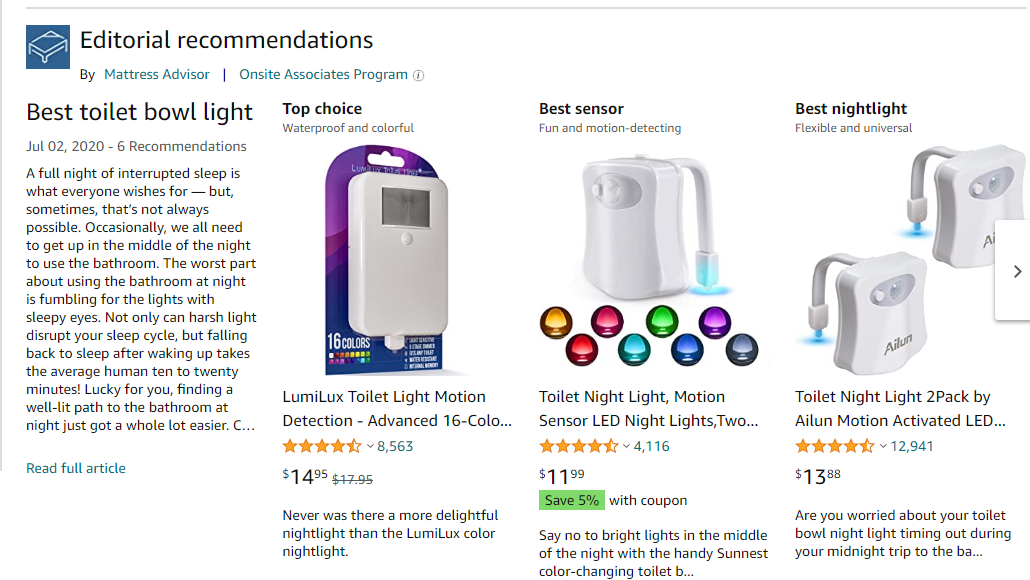1030x580 pixels.
Task: Open Toilet Night Light 2Pack by Ailun
Action: click(900, 409)
